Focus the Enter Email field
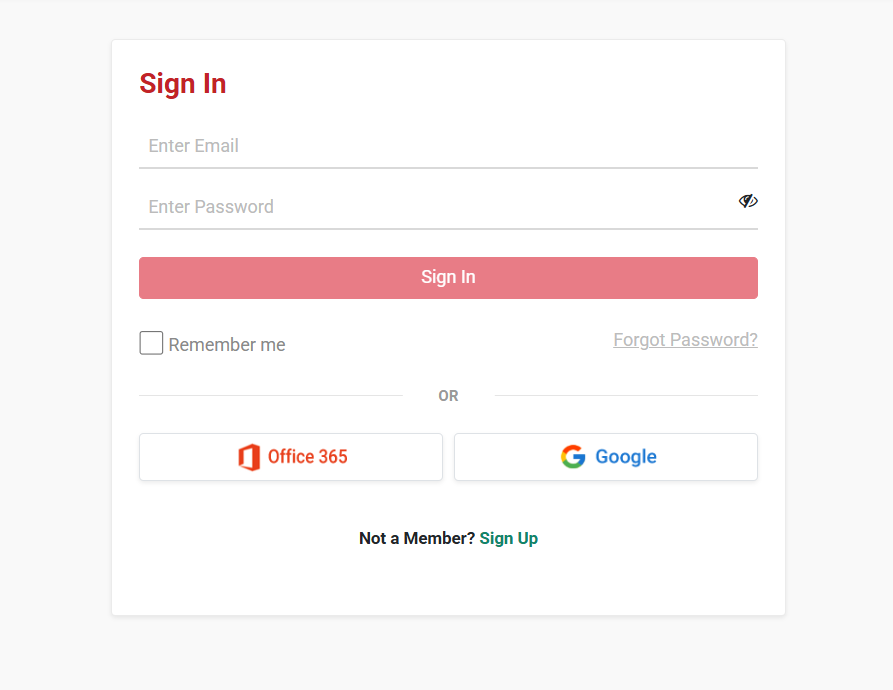Image resolution: width=893 pixels, height=690 pixels. (x=448, y=146)
